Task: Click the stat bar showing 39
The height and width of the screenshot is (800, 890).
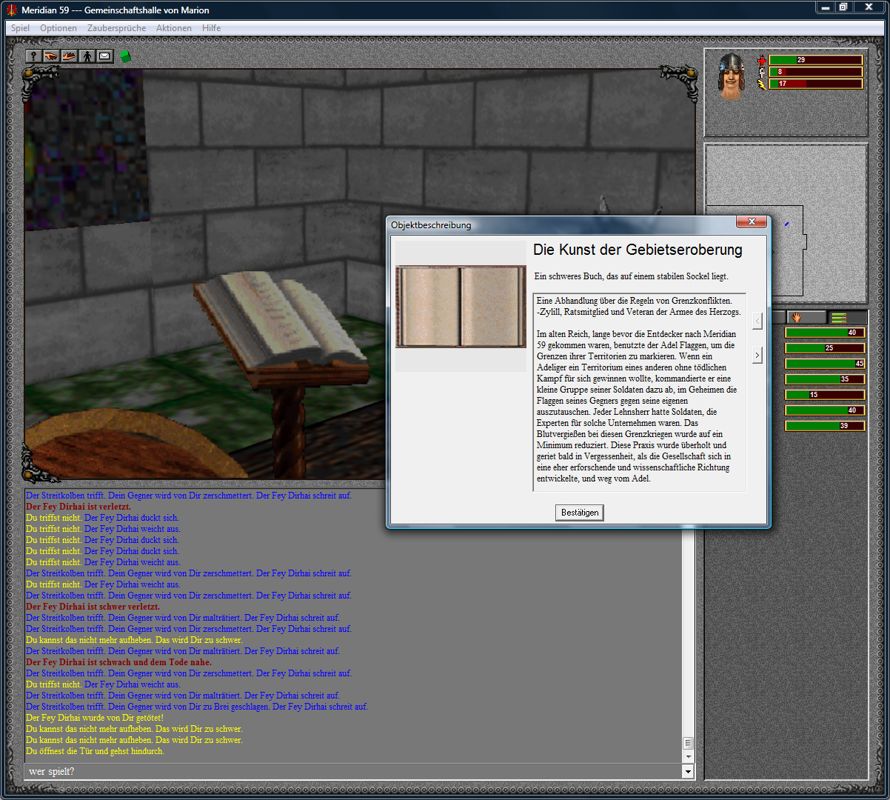Action: [825, 425]
